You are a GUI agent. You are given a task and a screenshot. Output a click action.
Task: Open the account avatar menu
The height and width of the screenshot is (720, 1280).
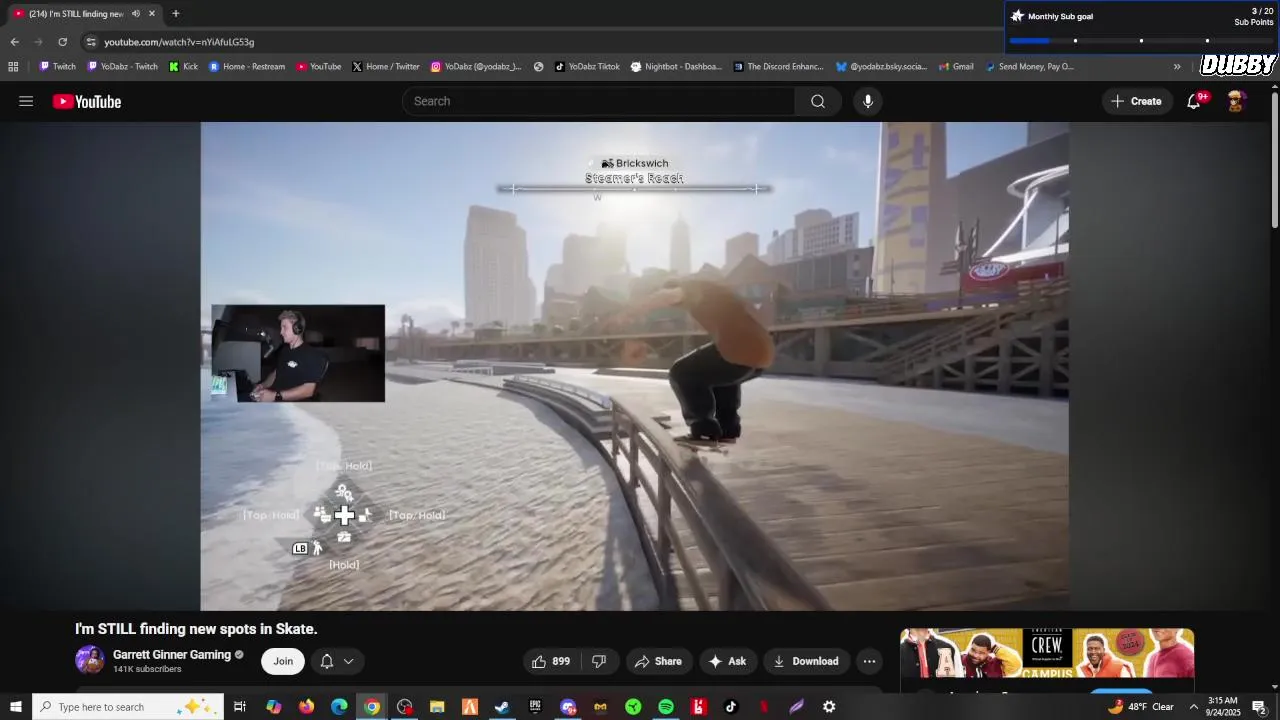tap(1236, 101)
